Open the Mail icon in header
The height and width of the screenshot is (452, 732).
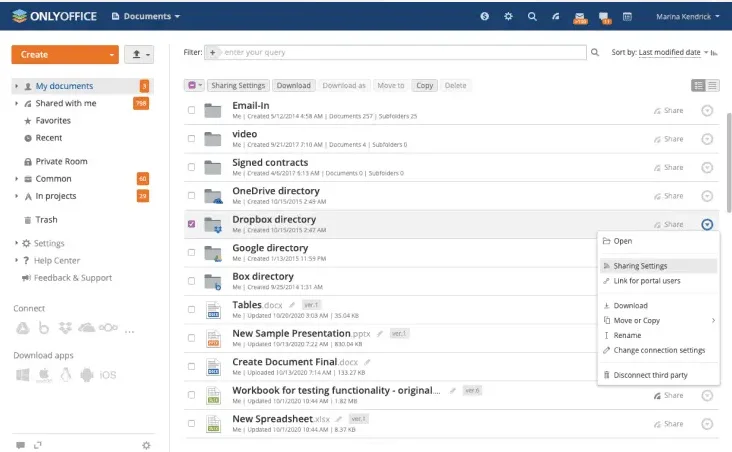pos(579,17)
